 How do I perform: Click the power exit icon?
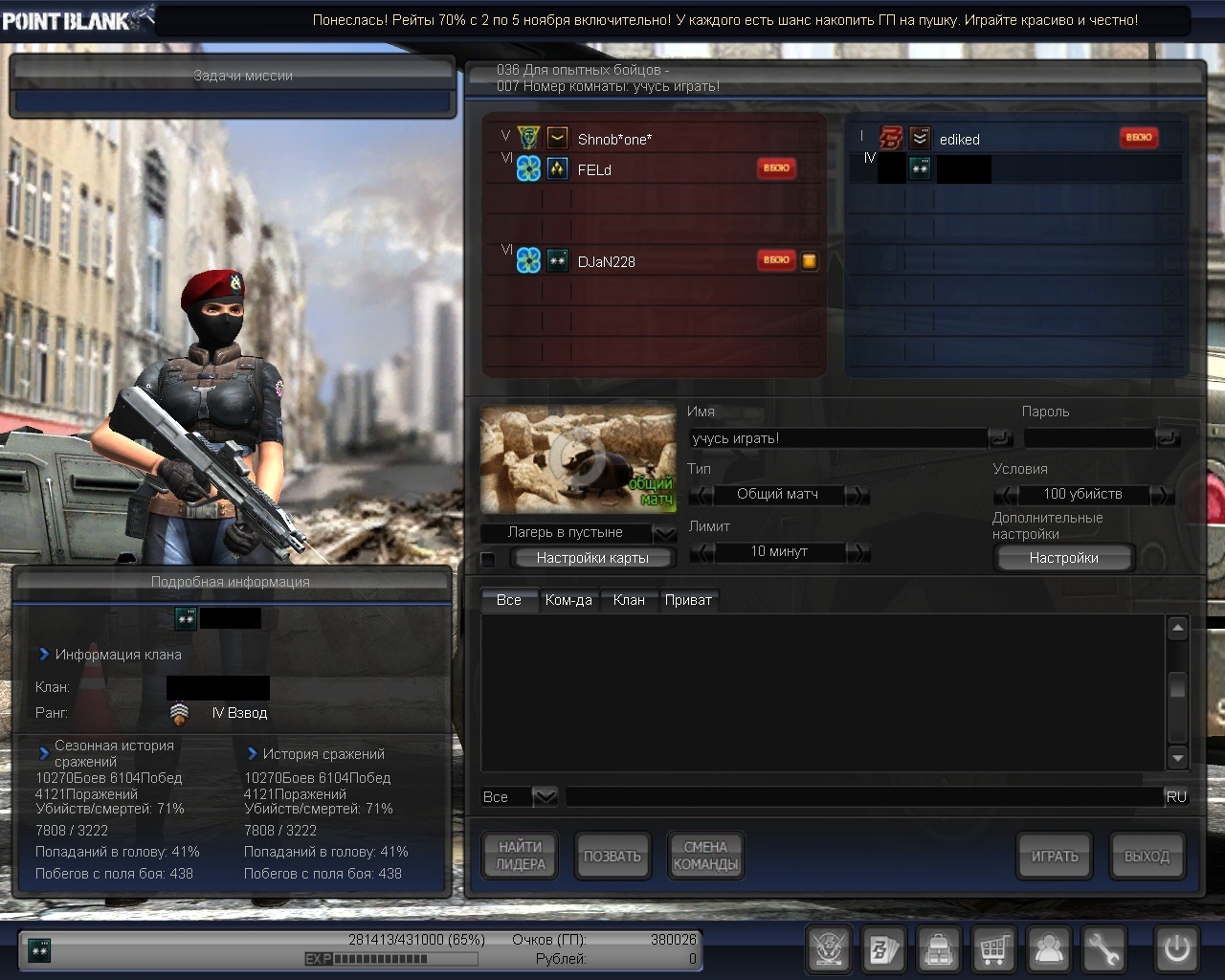tap(1176, 949)
